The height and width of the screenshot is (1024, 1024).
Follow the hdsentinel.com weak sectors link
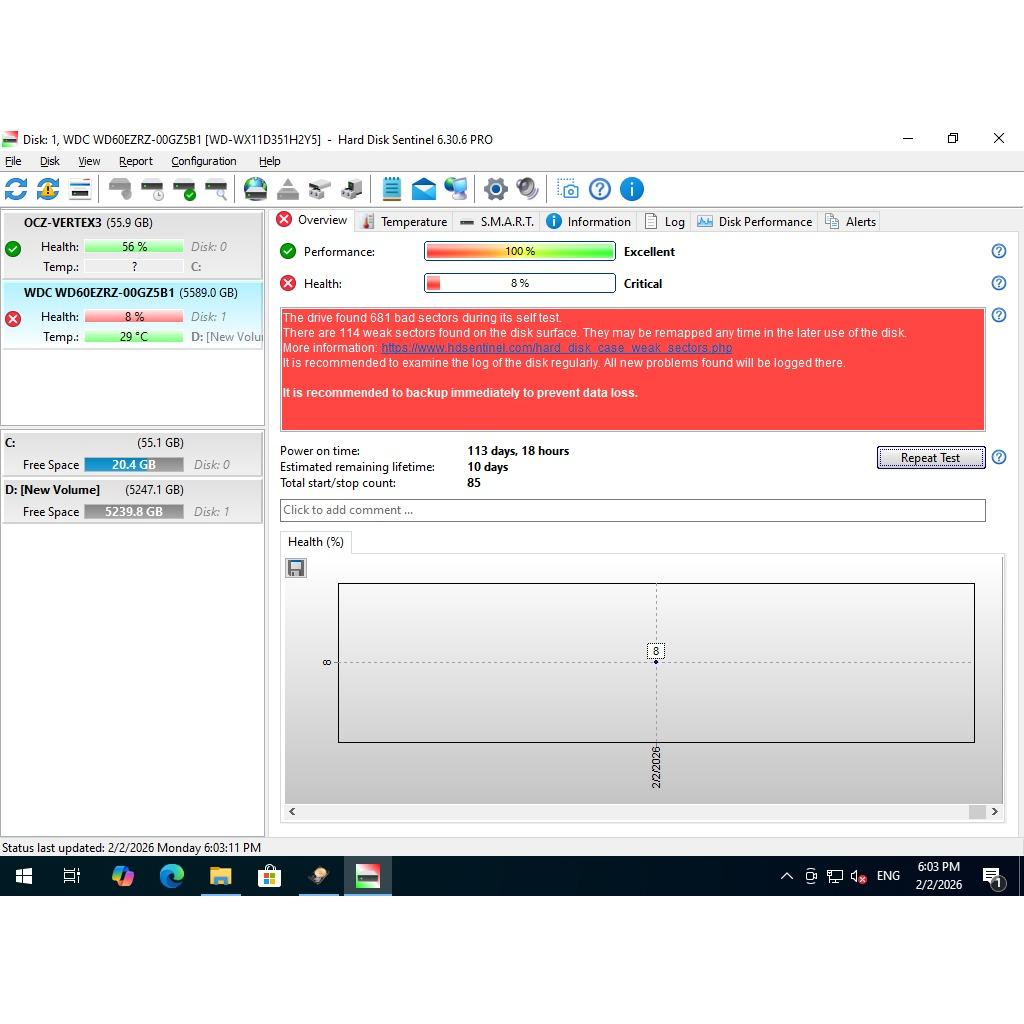tap(556, 348)
